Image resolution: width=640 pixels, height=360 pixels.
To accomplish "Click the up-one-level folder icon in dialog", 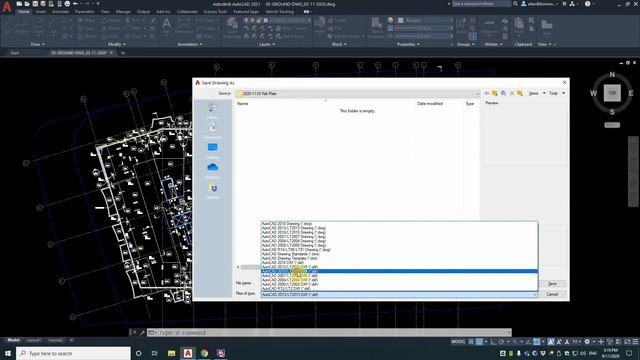I will pyautogui.click(x=495, y=93).
